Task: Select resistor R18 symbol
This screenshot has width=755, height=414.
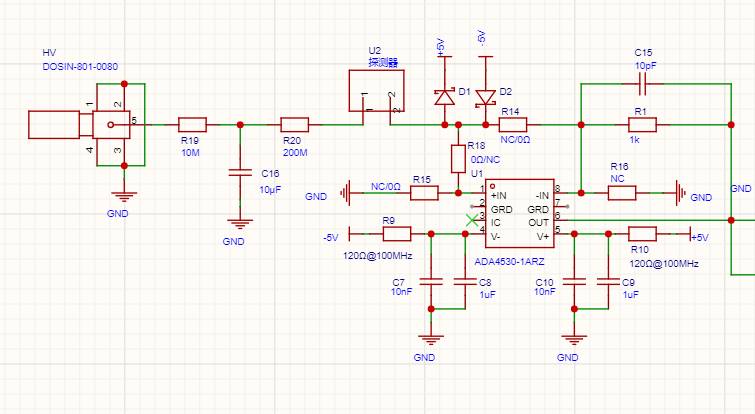Action: (x=458, y=159)
